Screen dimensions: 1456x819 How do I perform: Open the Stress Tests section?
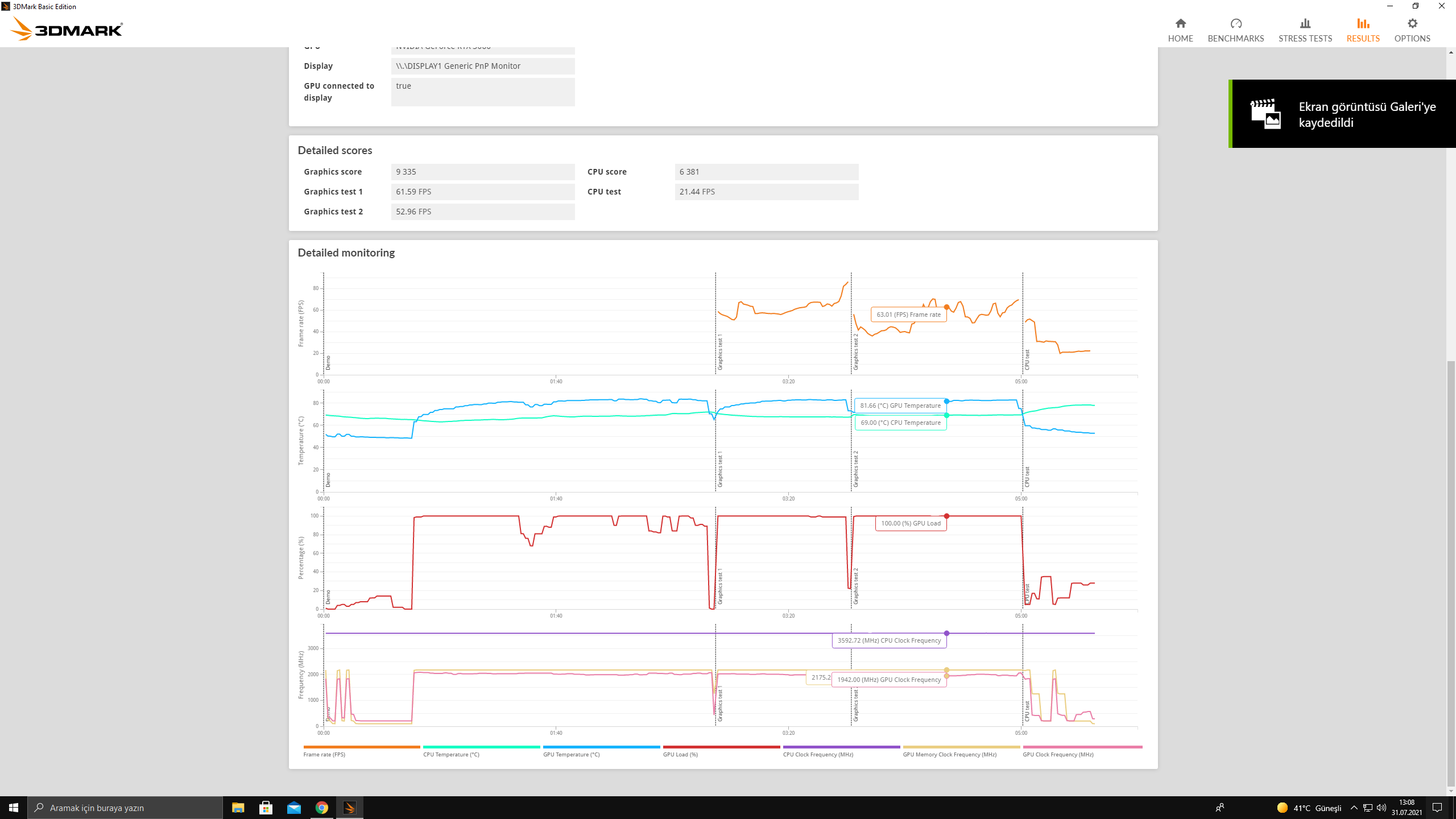[x=1305, y=30]
